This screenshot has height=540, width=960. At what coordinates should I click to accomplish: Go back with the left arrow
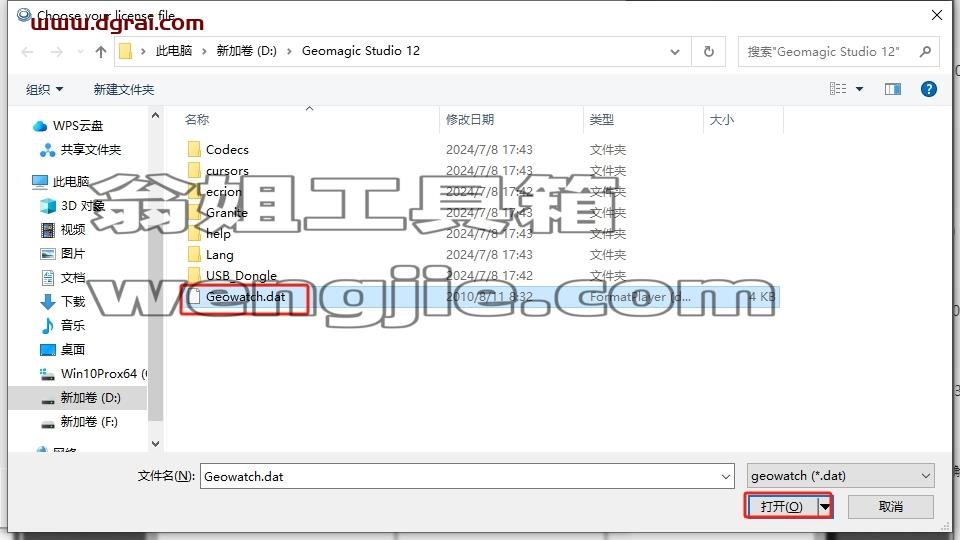click(28, 52)
